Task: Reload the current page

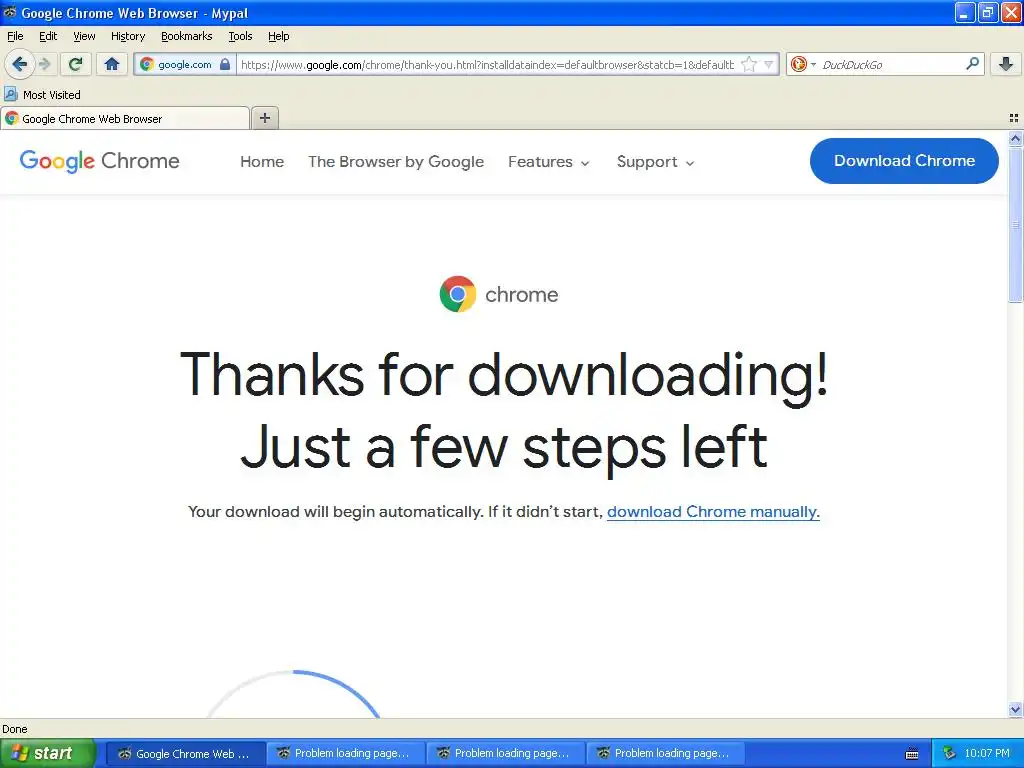Action: (x=76, y=64)
